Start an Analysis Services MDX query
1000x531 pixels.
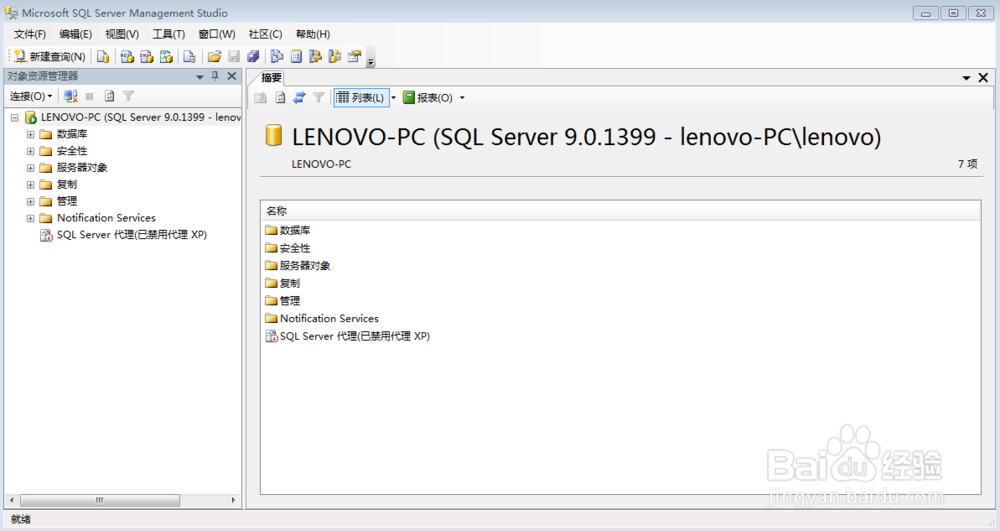tap(127, 57)
